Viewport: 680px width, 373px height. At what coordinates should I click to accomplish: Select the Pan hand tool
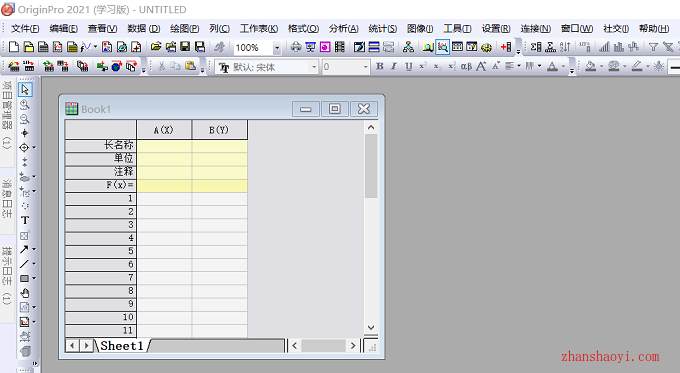click(25, 293)
